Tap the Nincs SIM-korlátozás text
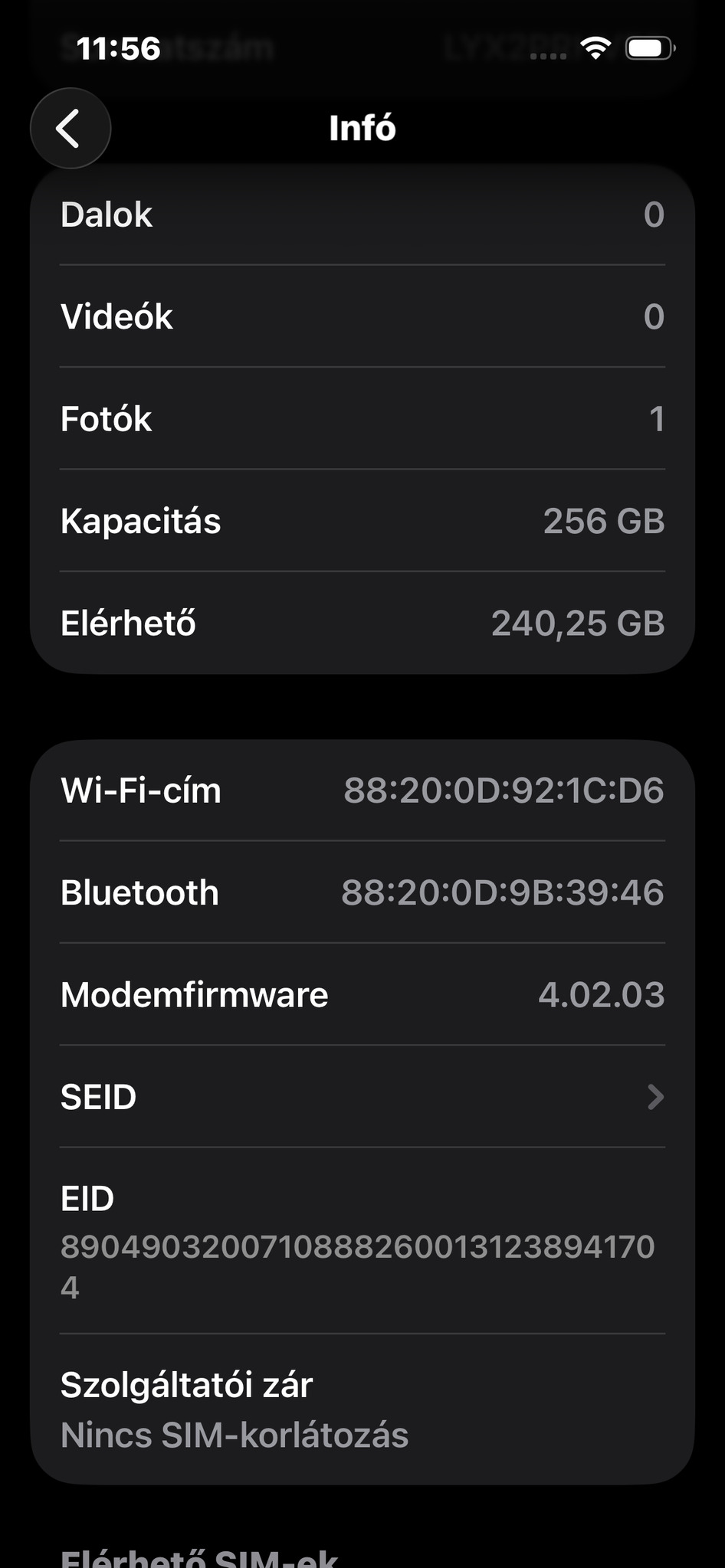Viewport: 725px width, 1568px height. (235, 1435)
